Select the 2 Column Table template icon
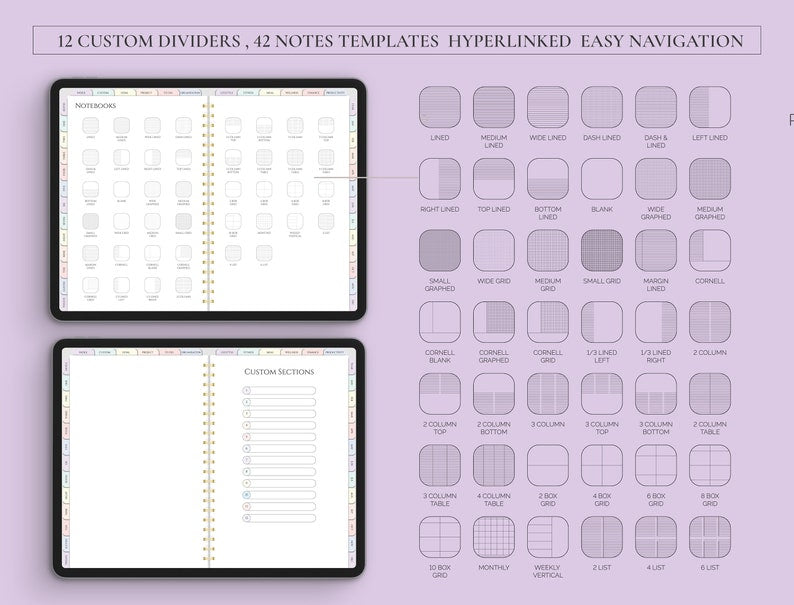This screenshot has height=605, width=794. point(710,394)
